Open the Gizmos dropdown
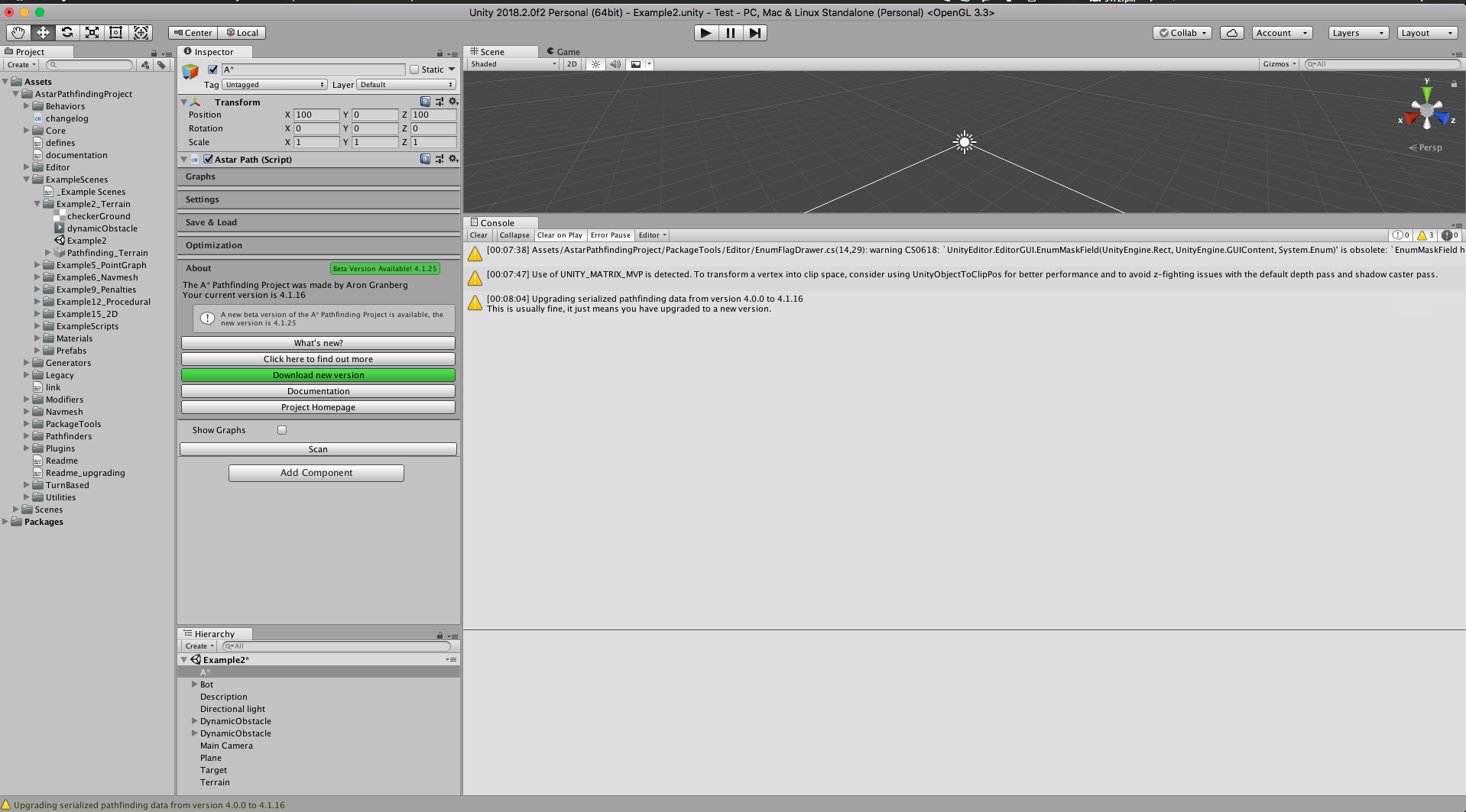 1280,64
